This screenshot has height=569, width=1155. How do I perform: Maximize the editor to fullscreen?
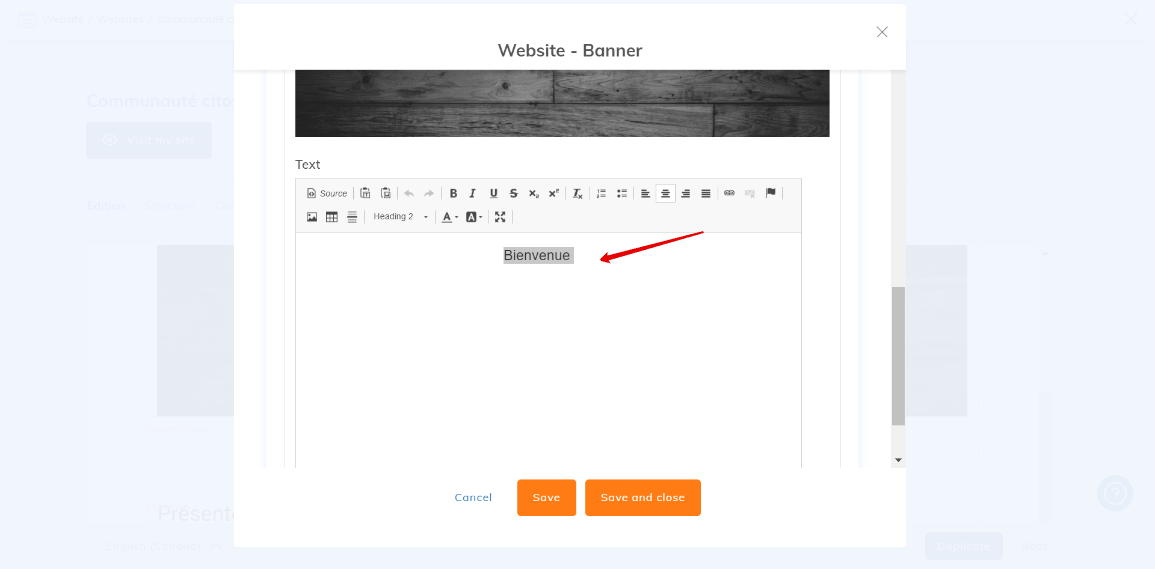tap(500, 217)
